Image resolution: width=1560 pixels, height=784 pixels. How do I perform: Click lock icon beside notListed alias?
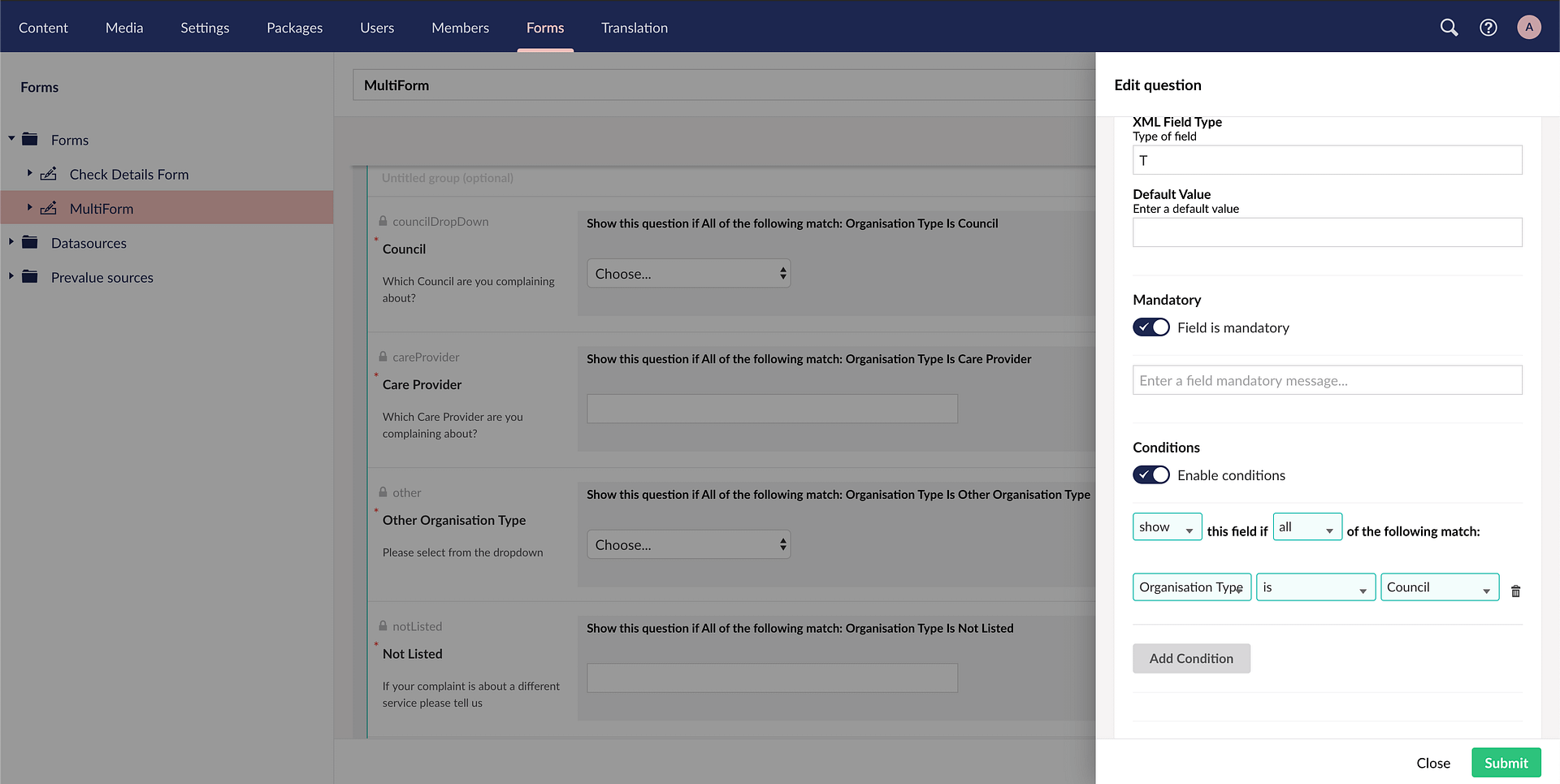pyautogui.click(x=383, y=626)
